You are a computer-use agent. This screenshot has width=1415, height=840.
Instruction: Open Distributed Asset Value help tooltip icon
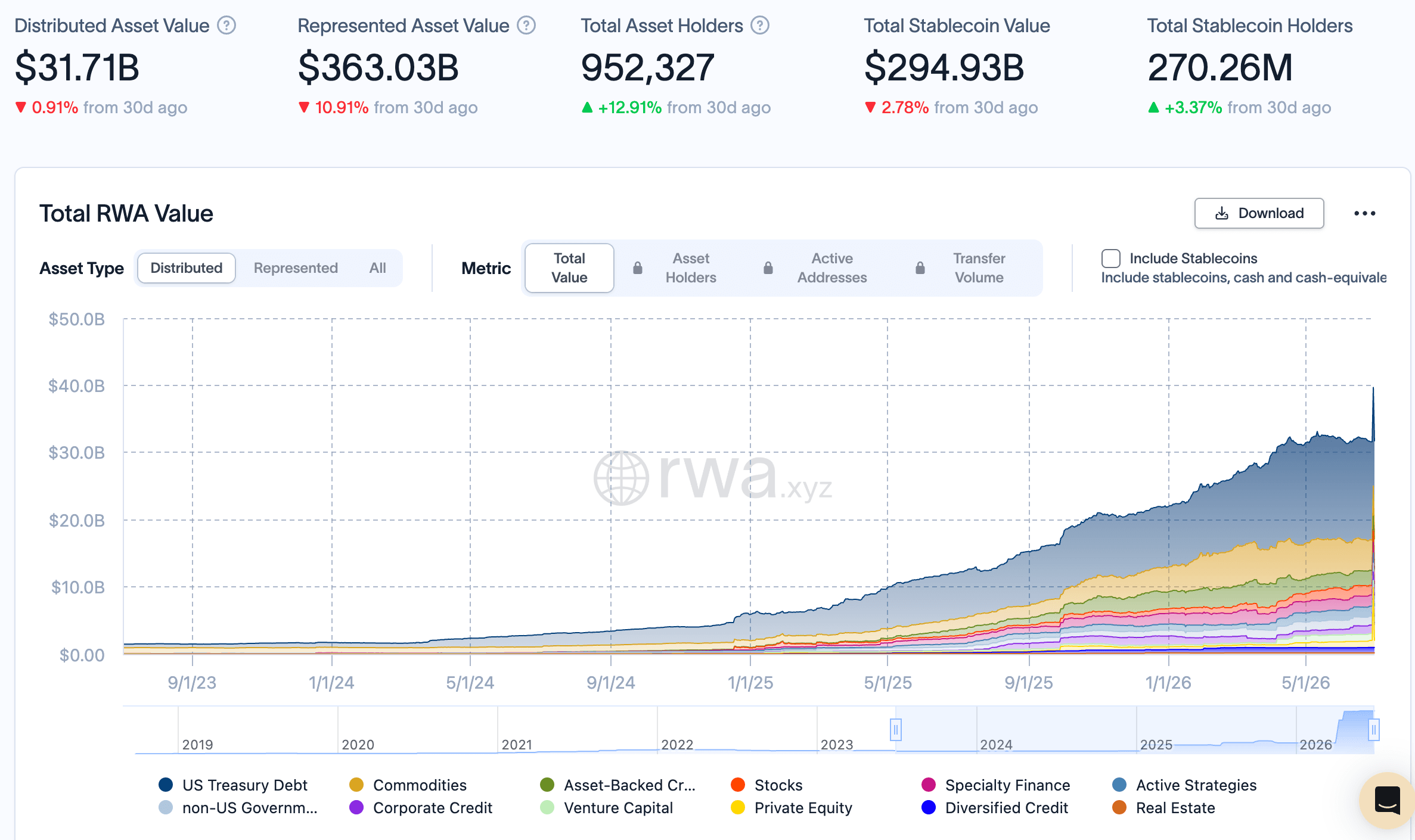pos(226,26)
